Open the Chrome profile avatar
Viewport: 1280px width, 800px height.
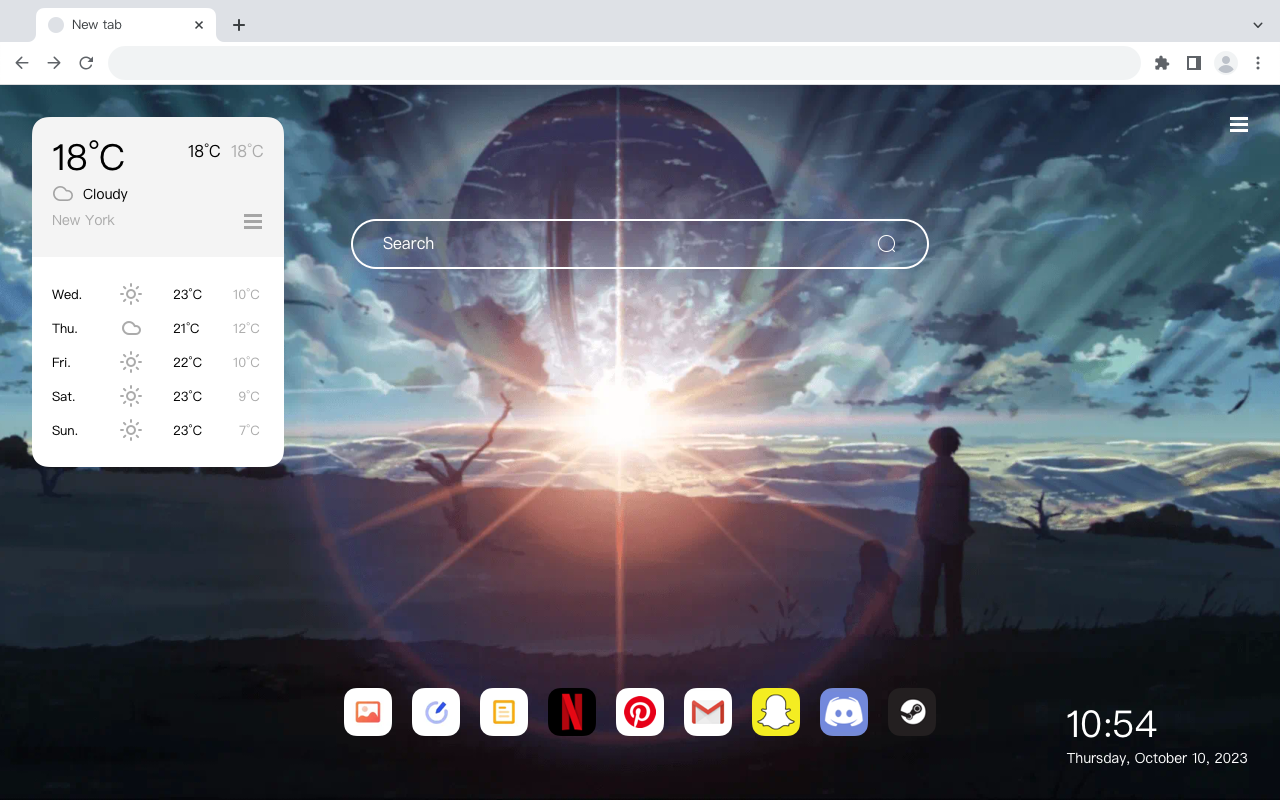click(1226, 63)
